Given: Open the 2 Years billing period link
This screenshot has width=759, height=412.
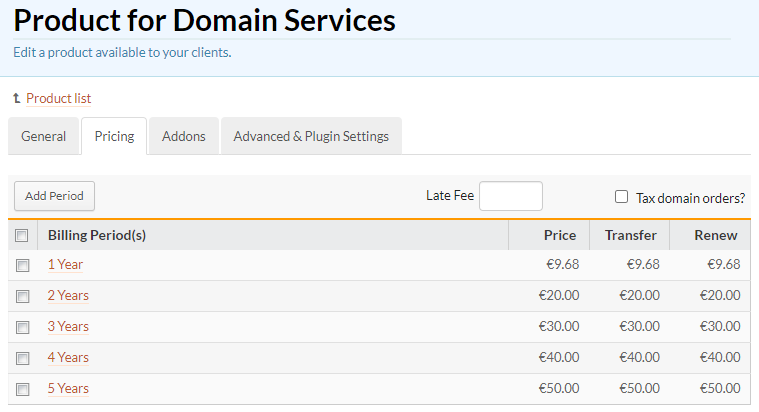Looking at the screenshot, I should 68,295.
